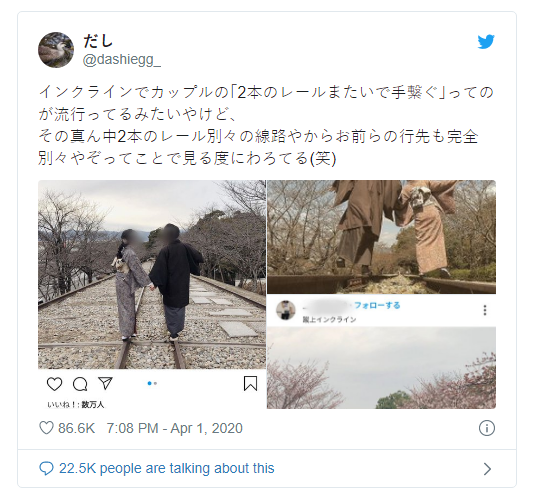Click the Instagram heart icon in photo
The width and height of the screenshot is (534, 502).
(x=54, y=384)
